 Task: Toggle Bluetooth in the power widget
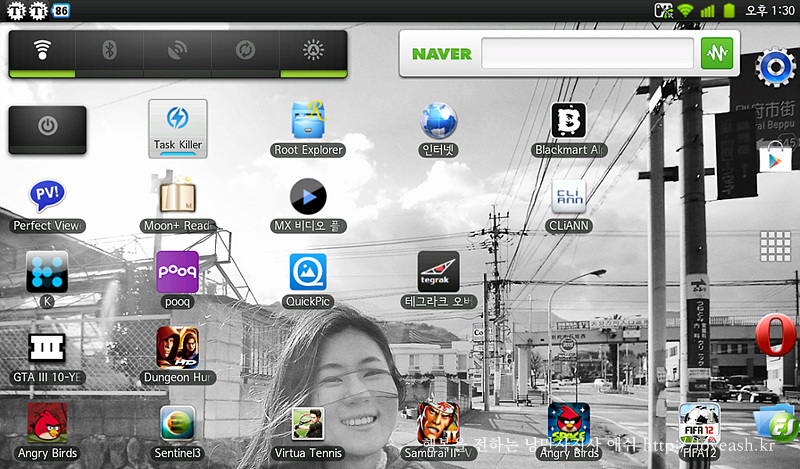pos(110,54)
